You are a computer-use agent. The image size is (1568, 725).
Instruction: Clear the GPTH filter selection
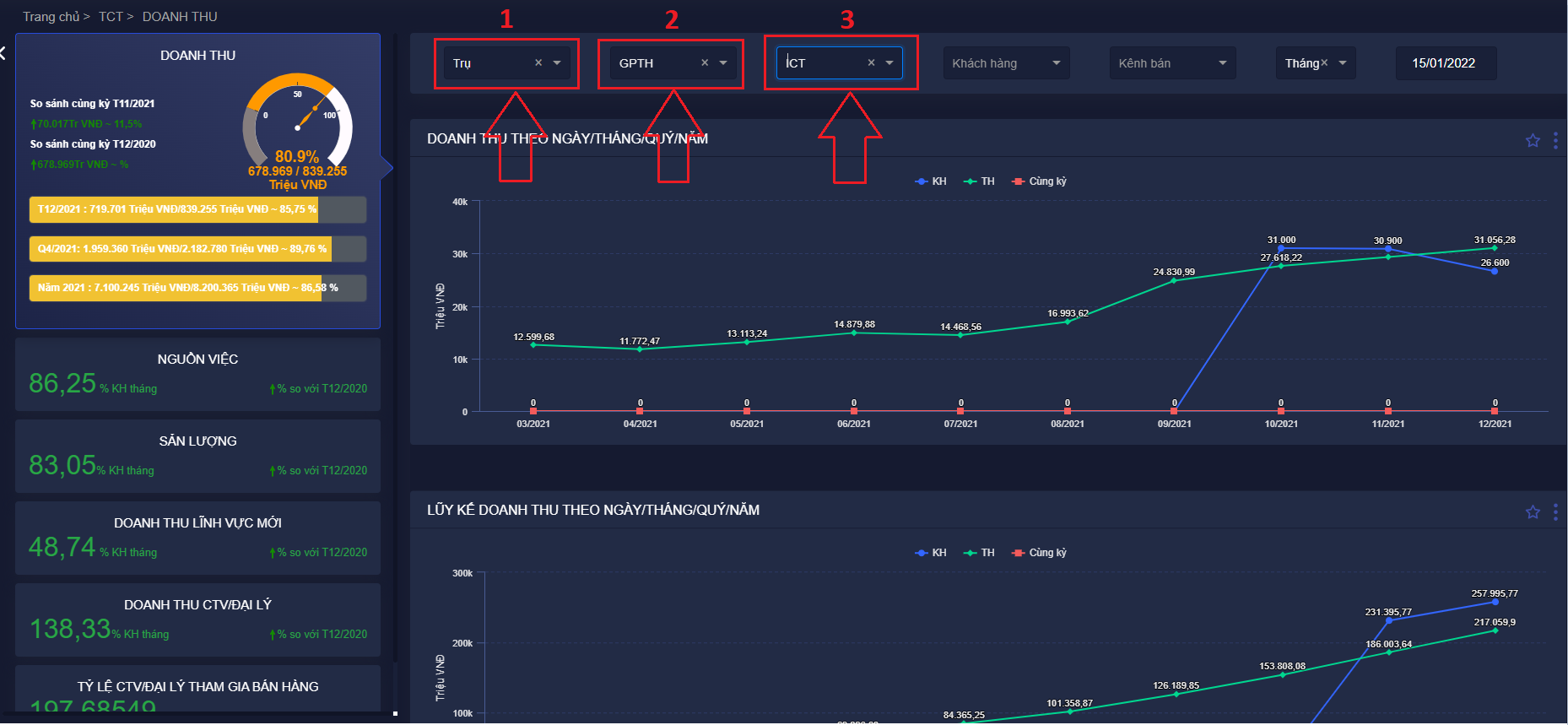705,62
